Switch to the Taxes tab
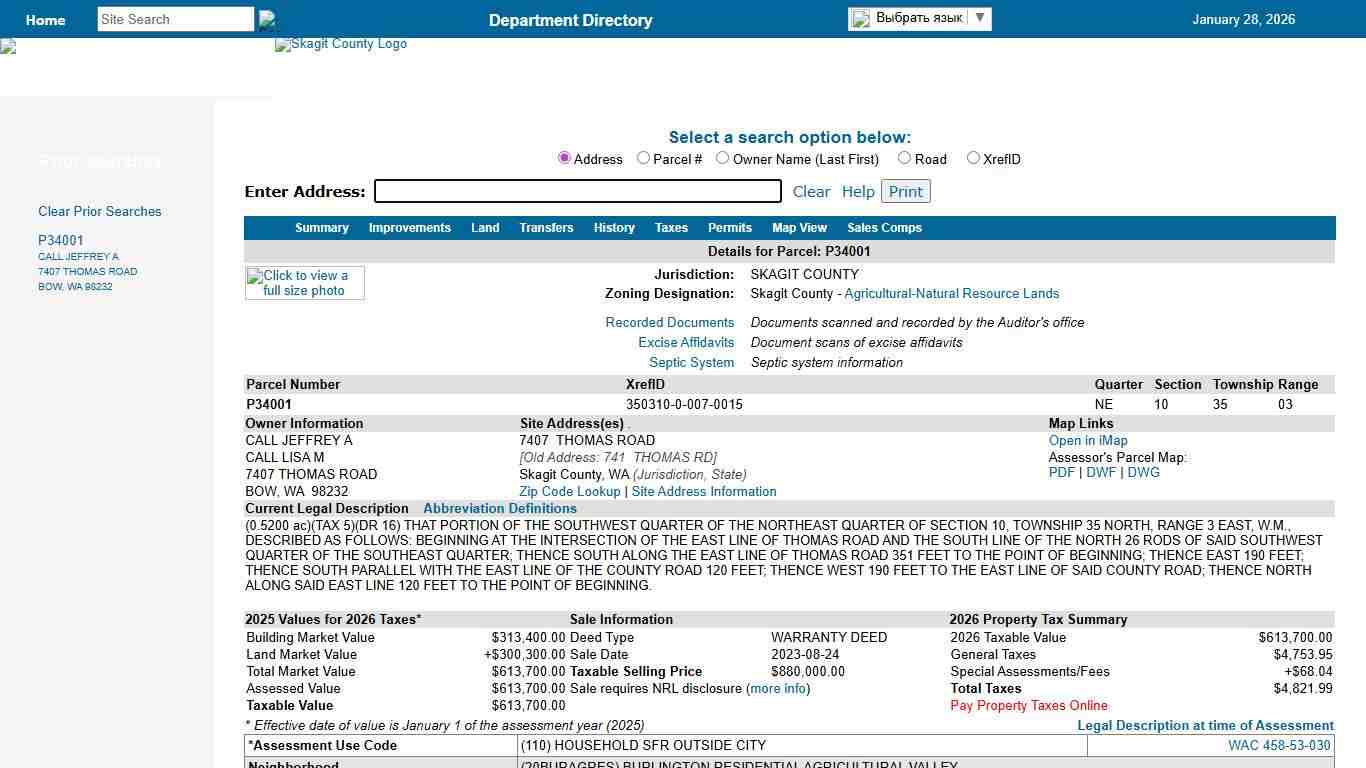 (x=671, y=228)
